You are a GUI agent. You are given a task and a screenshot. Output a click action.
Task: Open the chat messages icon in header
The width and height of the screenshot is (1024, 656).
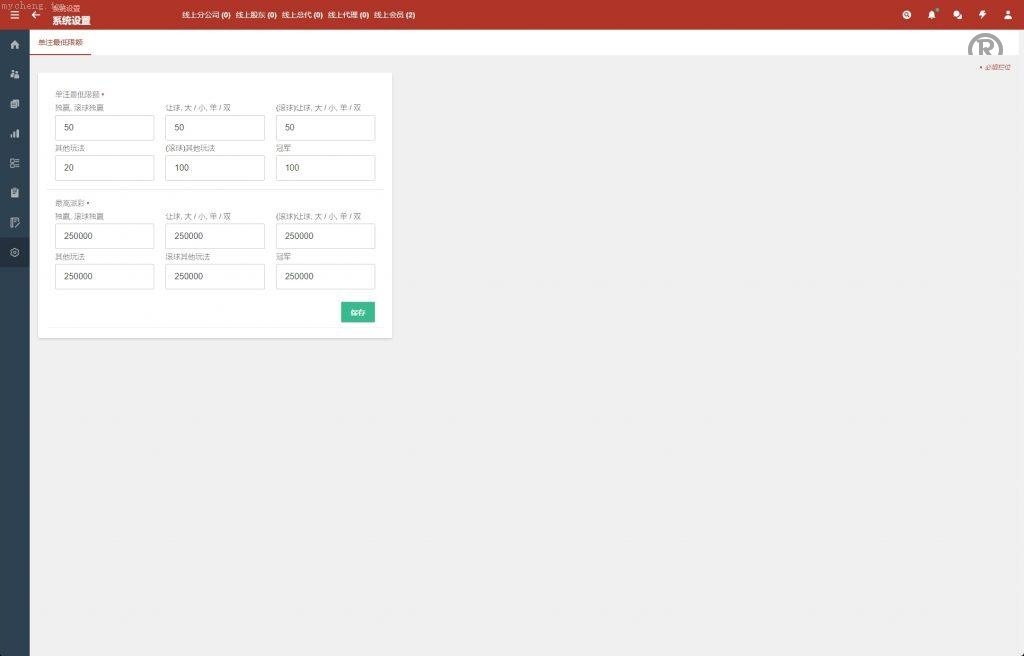coord(957,15)
